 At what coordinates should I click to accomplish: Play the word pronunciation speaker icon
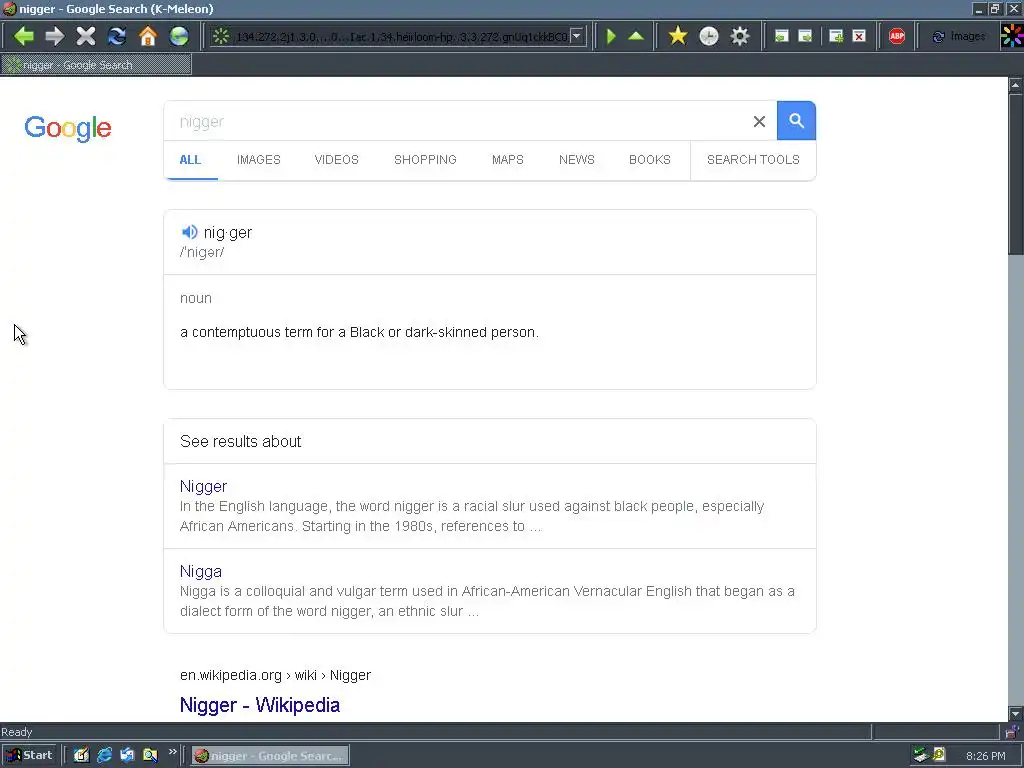[189, 232]
